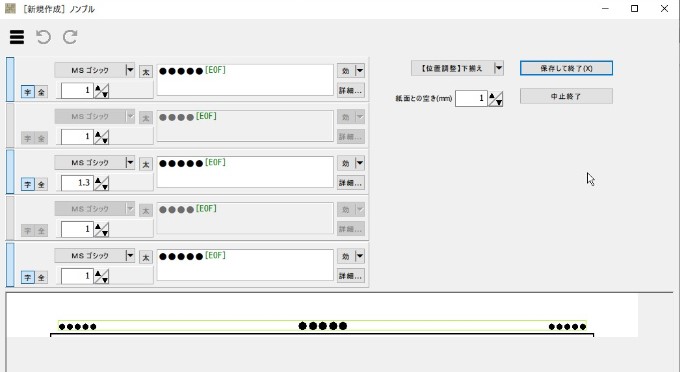
Task: Click the size field in the fourth row
Action: click(77, 229)
